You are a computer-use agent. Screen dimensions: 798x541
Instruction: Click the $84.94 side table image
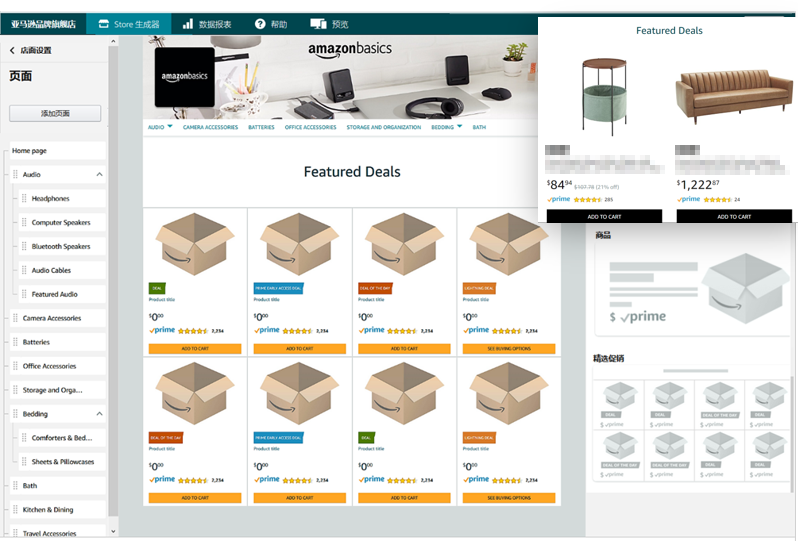604,97
